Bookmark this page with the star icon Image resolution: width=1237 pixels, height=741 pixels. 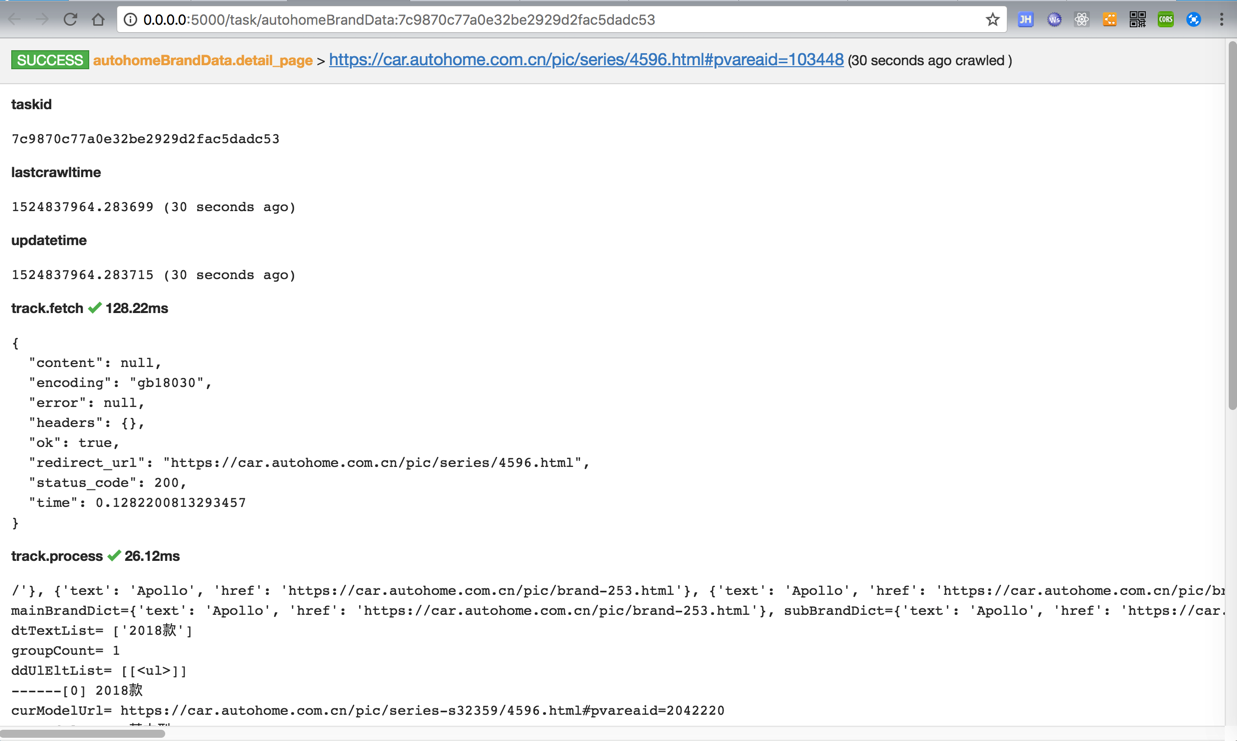click(992, 19)
